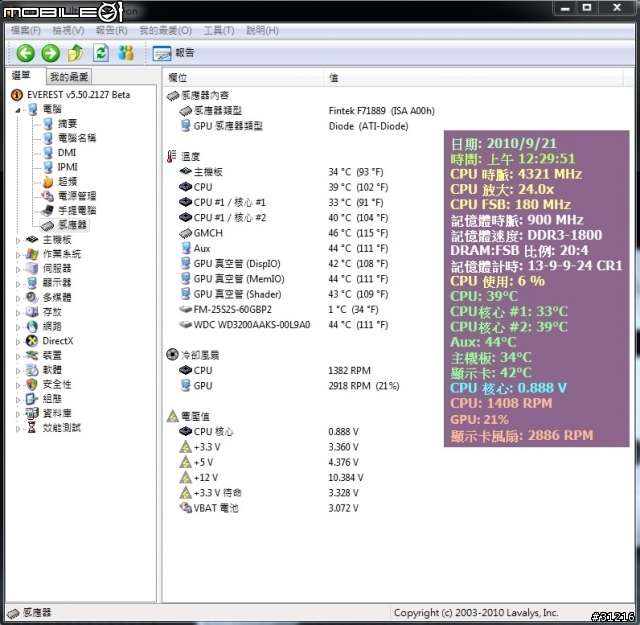The image size is (640, 625).
Task: Select the +12 V voltage row
Action: coord(271,478)
